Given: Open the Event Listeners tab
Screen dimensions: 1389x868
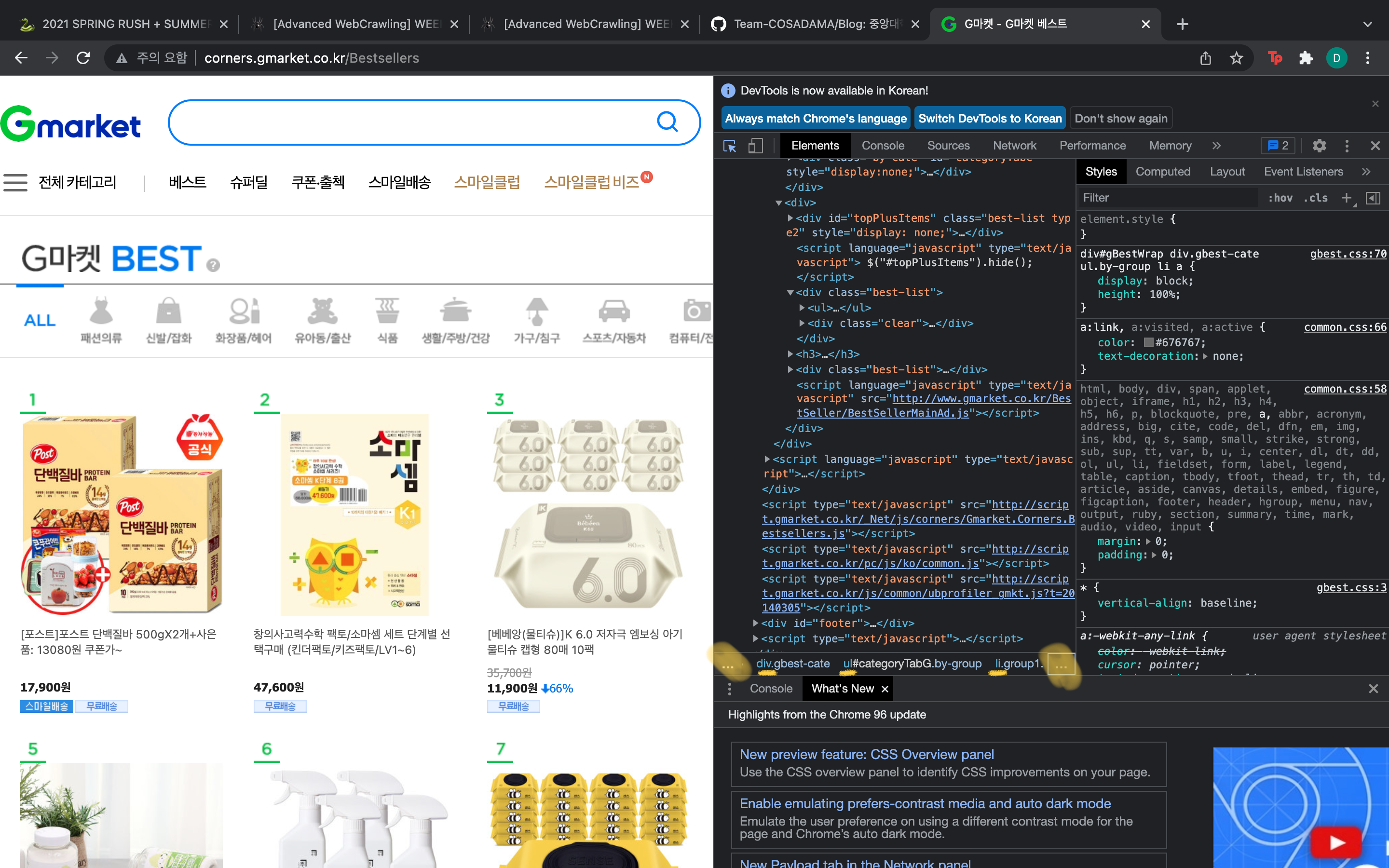Looking at the screenshot, I should pyautogui.click(x=1304, y=172).
